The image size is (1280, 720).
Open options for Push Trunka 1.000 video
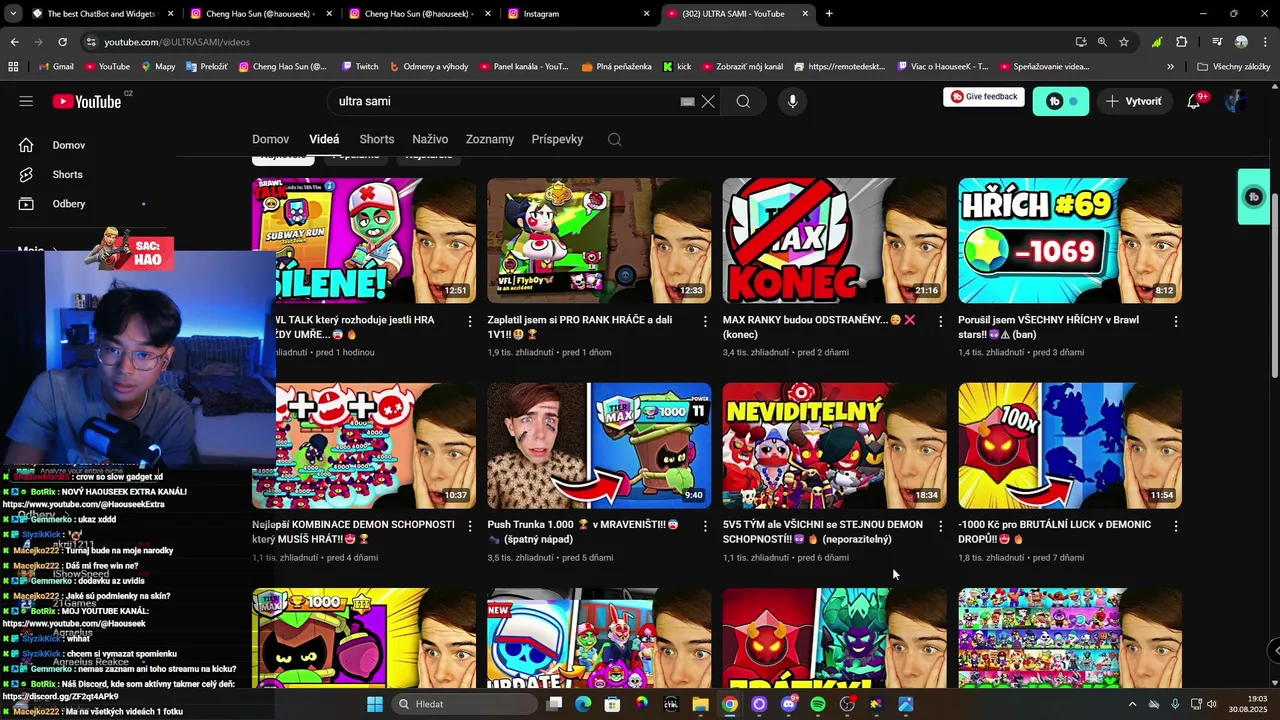[x=705, y=526]
